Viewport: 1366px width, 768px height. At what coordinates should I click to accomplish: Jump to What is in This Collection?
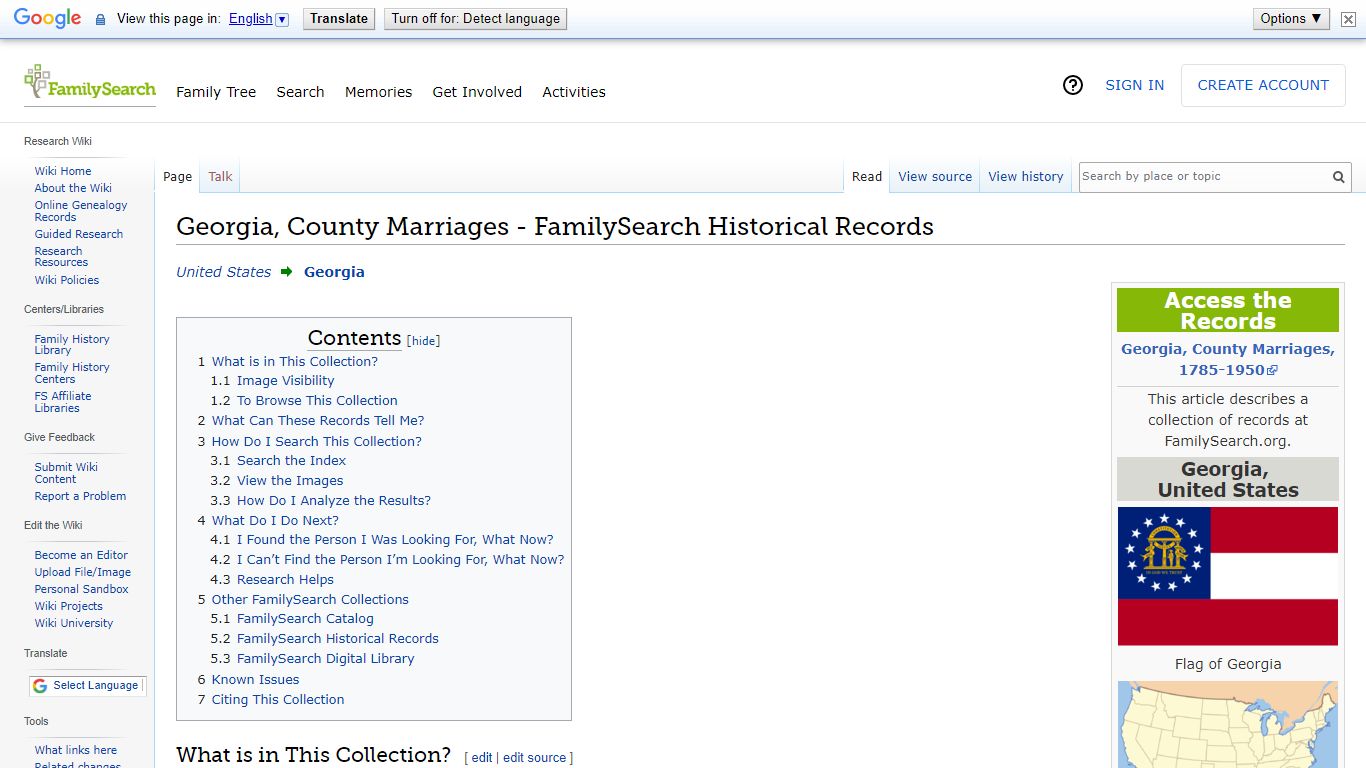tap(294, 361)
